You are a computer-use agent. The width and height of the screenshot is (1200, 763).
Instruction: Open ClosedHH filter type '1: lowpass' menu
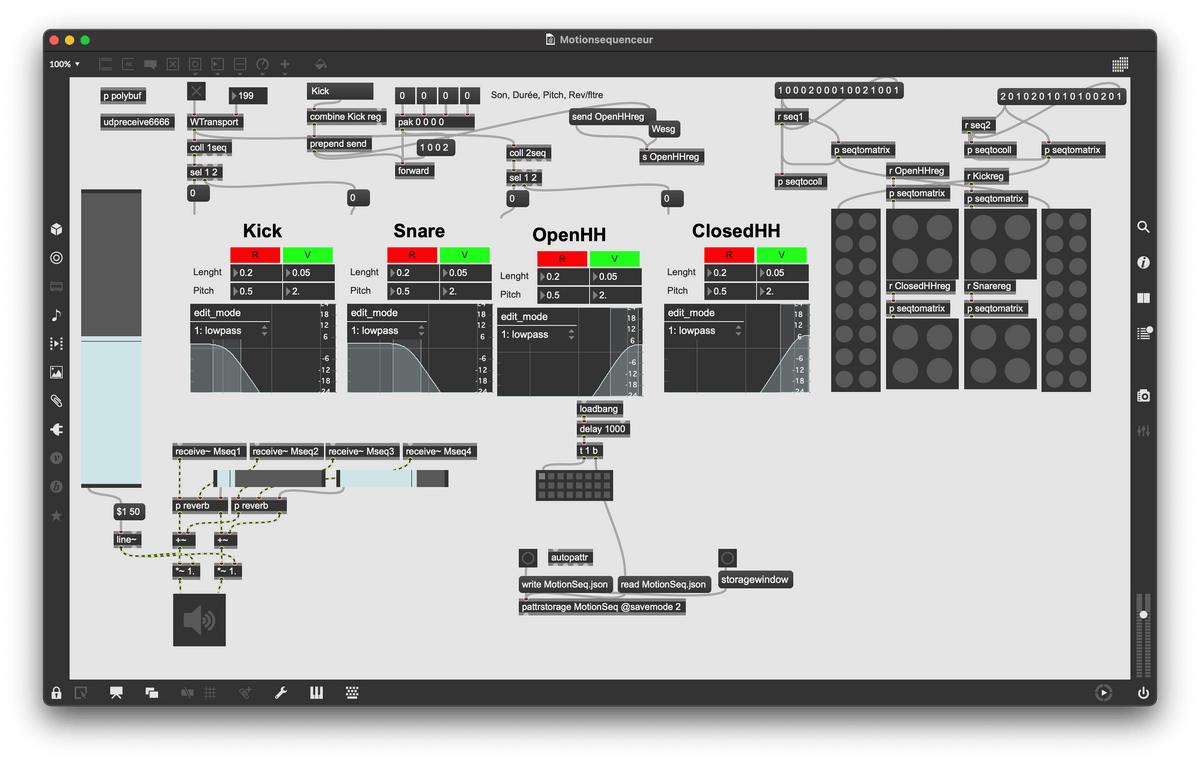pyautogui.click(x=704, y=331)
